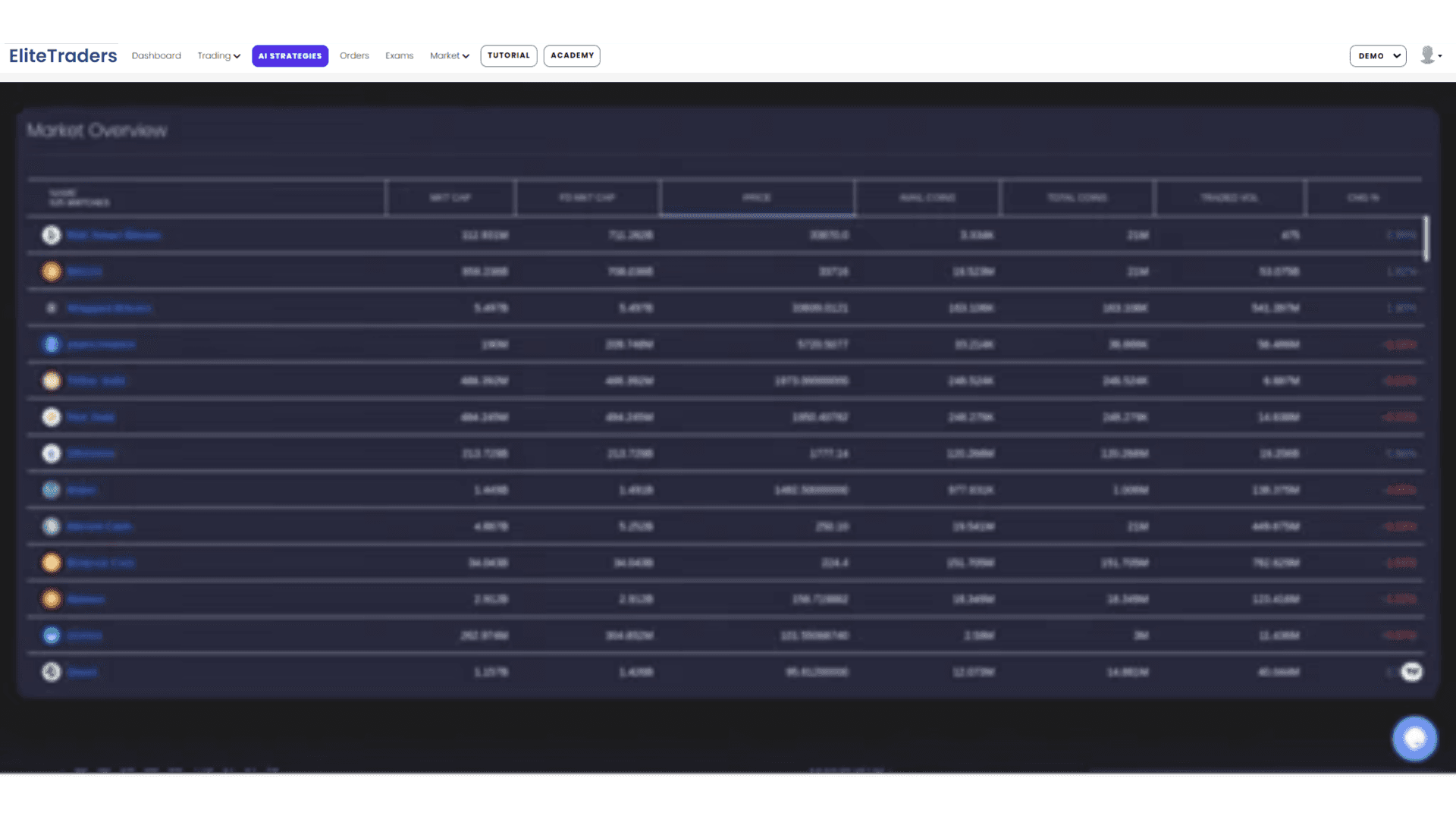This screenshot has height=819, width=1456.
Task: Sort table by PRICE column header
Action: click(x=757, y=198)
